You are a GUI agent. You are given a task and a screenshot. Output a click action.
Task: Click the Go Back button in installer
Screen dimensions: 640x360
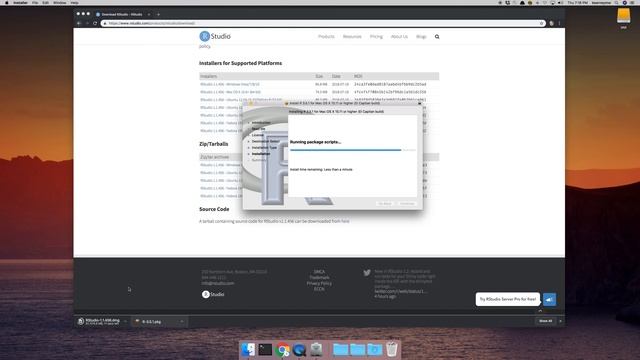click(385, 203)
